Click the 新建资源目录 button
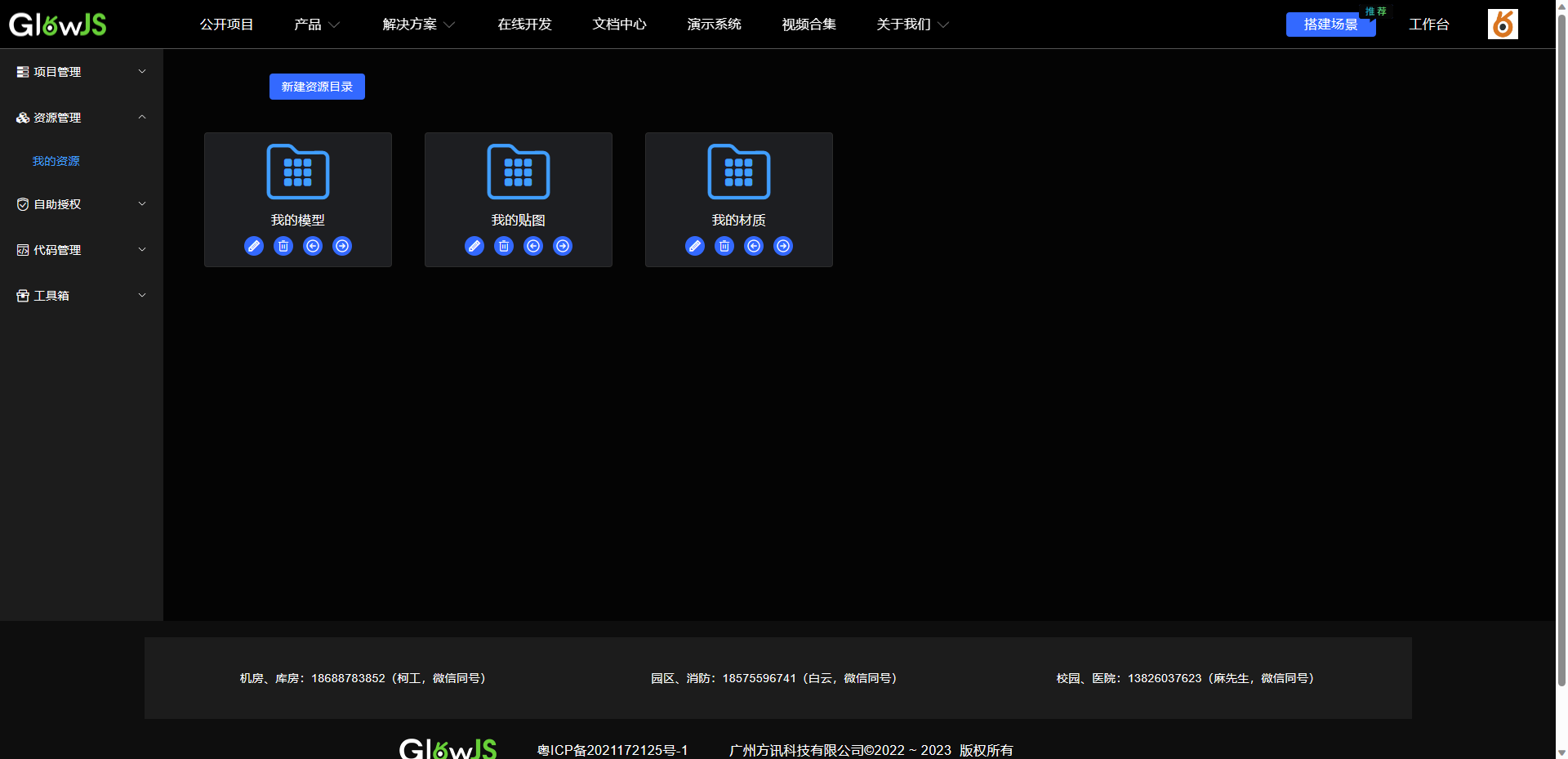This screenshot has width=1568, height=759. click(317, 87)
